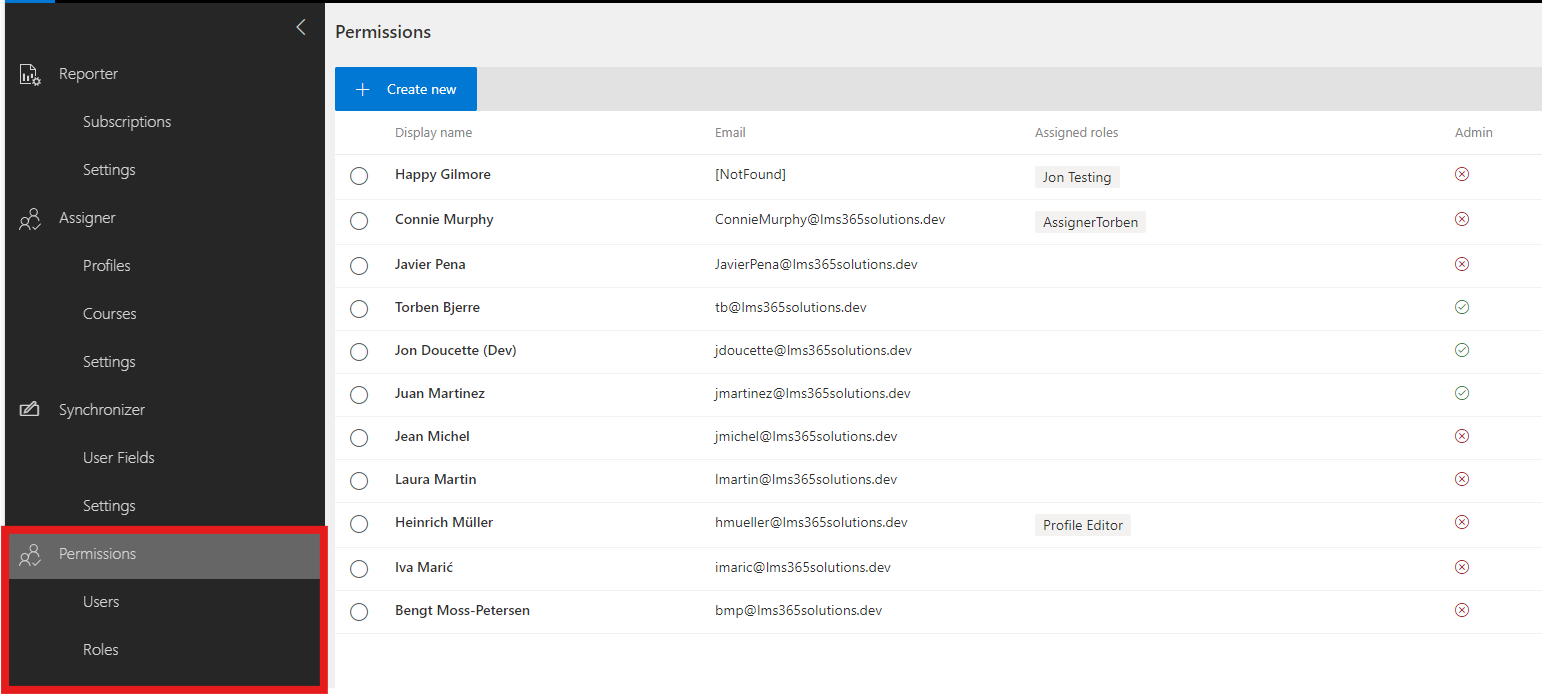Click the plus icon inside Create new
The image size is (1542, 695).
click(x=362, y=89)
